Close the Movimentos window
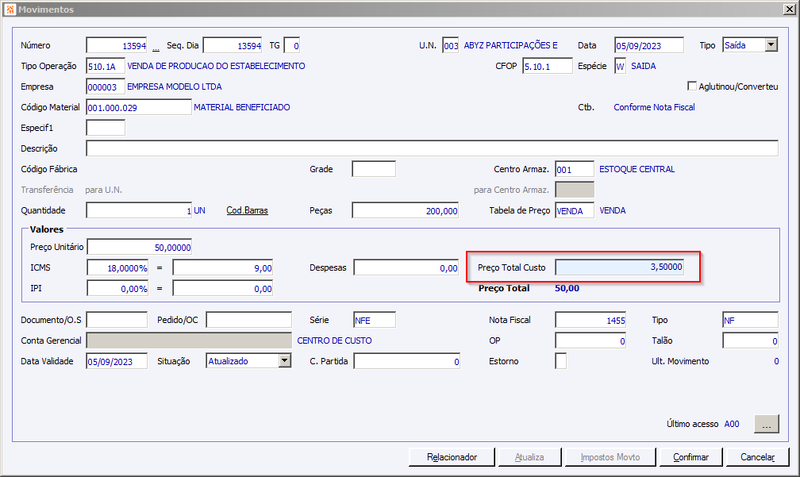Image resolution: width=800 pixels, height=477 pixels. click(789, 9)
